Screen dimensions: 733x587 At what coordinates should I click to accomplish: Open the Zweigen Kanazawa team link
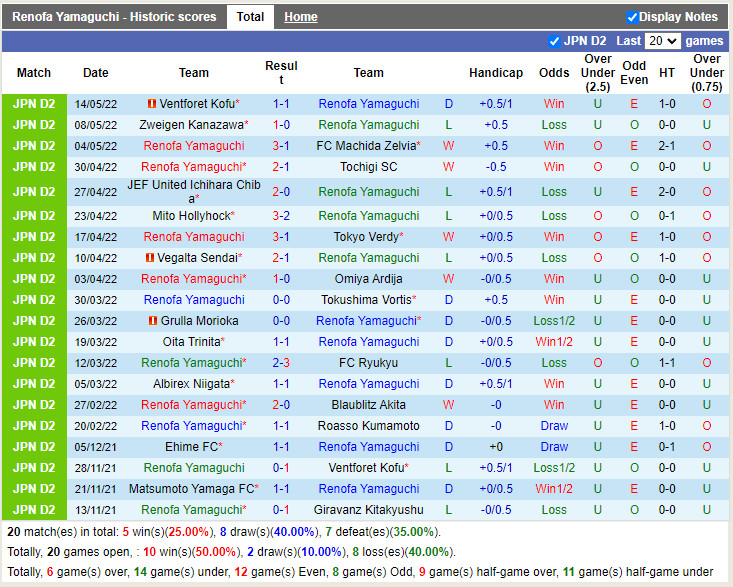tap(191, 125)
